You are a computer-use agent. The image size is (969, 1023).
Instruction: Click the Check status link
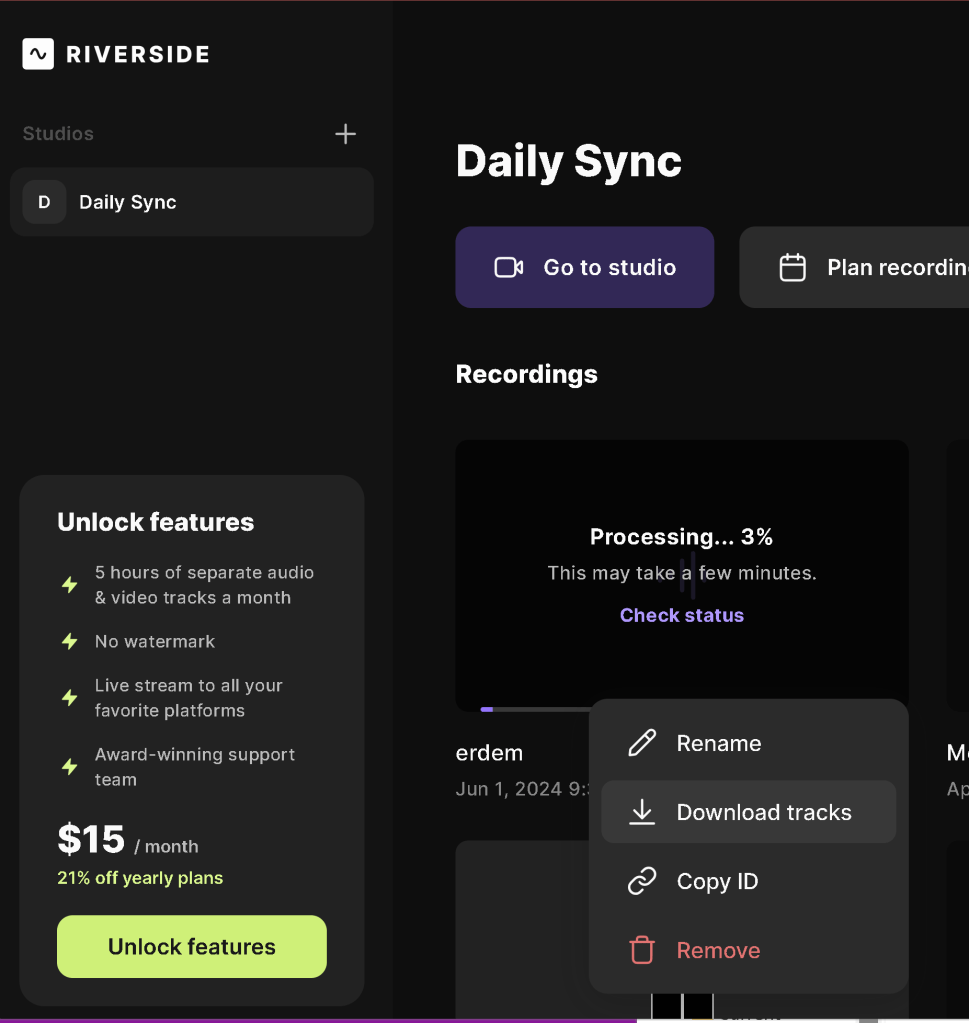pyautogui.click(x=681, y=615)
